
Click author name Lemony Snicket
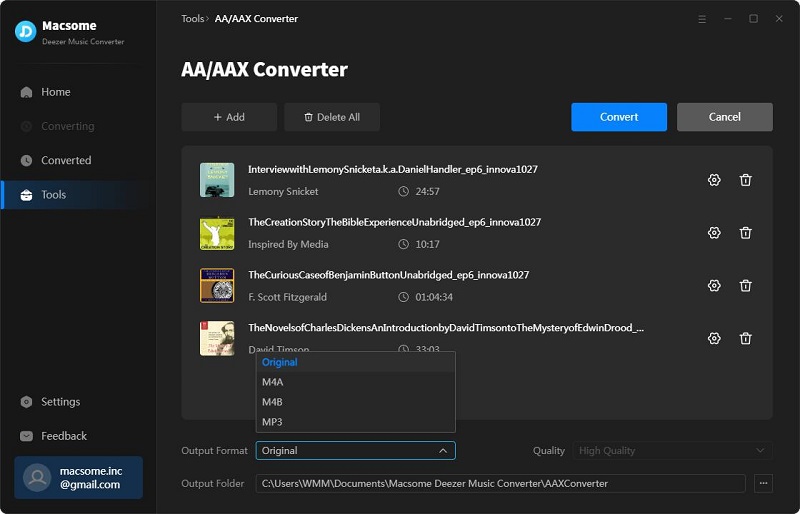coord(283,191)
